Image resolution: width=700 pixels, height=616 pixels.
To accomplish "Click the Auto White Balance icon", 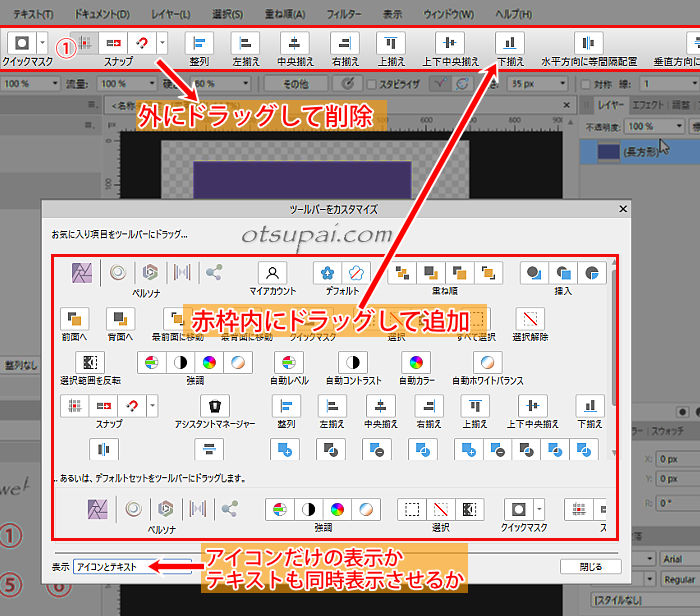I will [487, 362].
